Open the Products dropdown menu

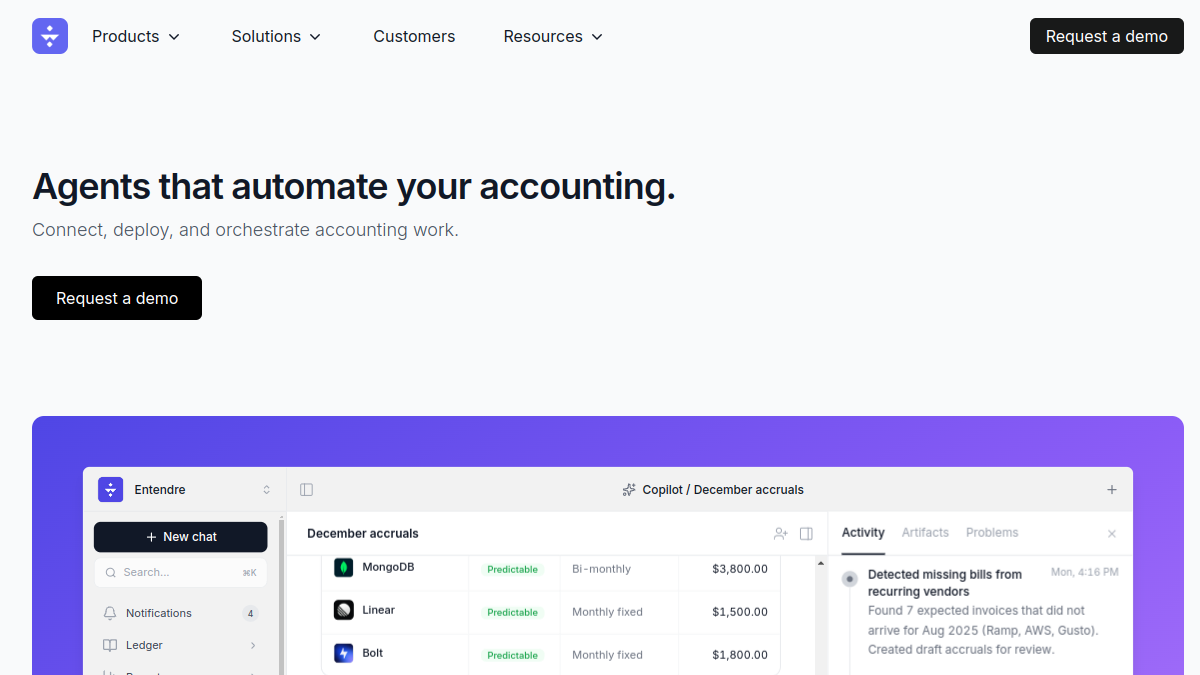(x=136, y=36)
